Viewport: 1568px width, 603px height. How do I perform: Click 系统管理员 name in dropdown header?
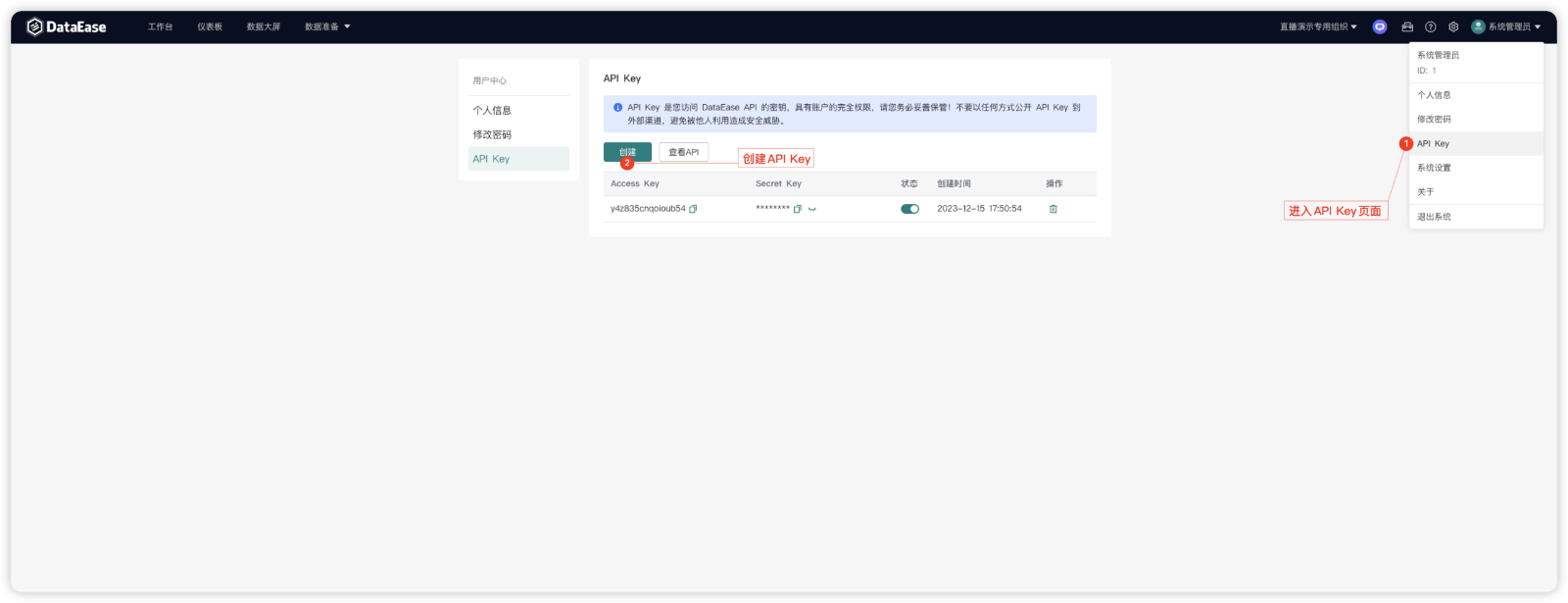[x=1438, y=56]
